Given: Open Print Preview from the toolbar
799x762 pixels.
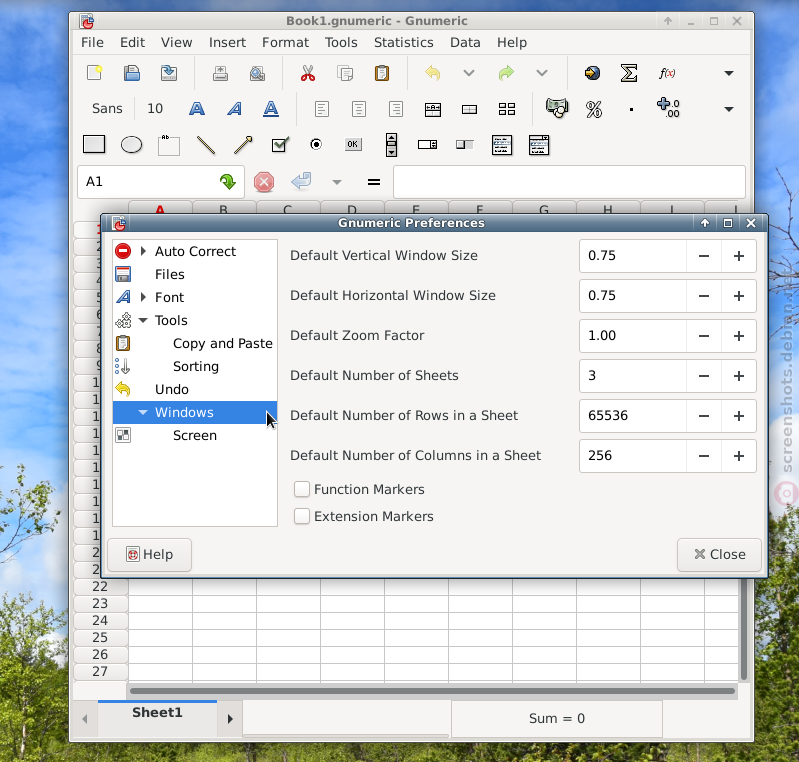Looking at the screenshot, I should 257,74.
